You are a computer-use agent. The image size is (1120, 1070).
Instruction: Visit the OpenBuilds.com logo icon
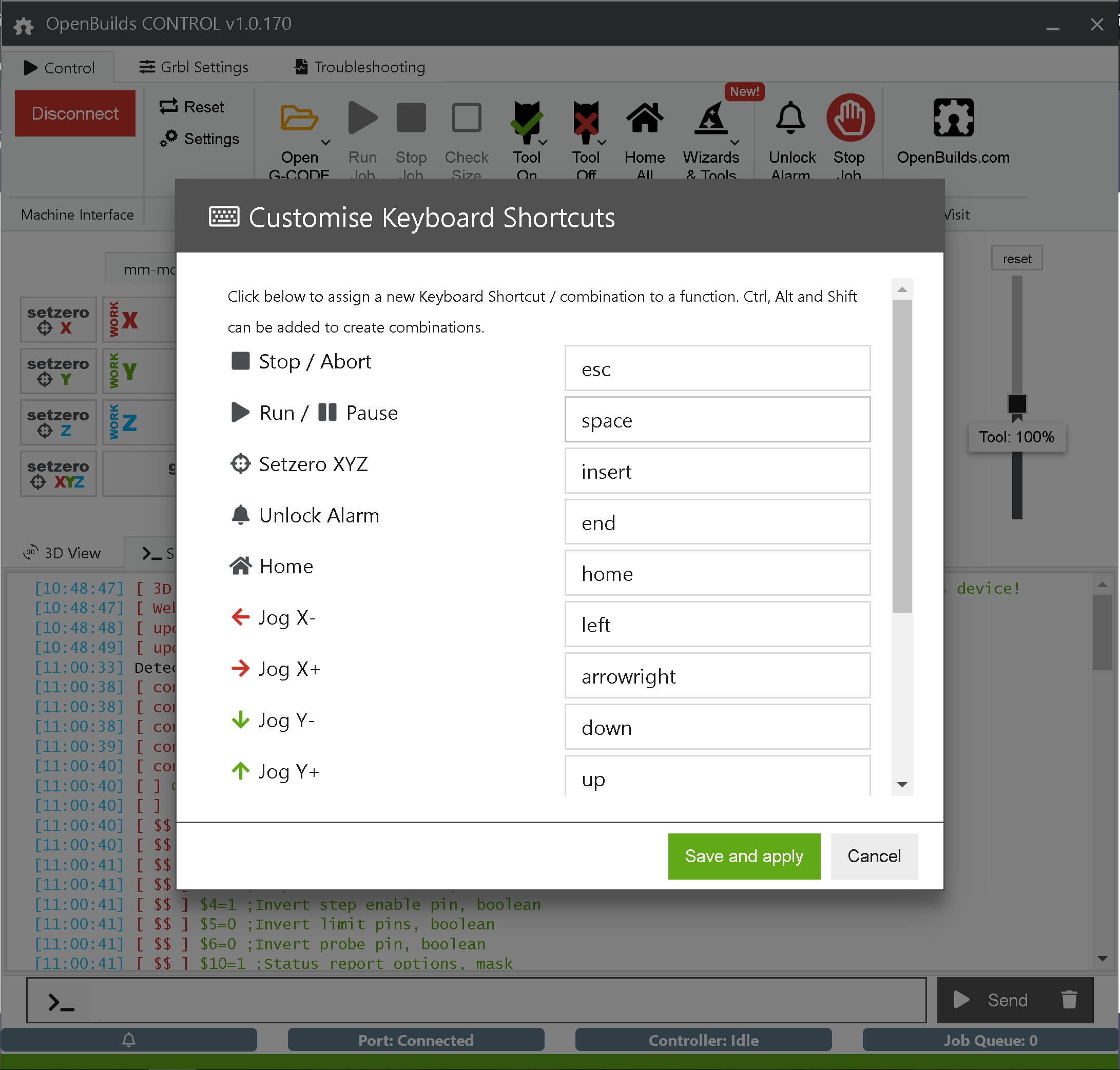(x=953, y=118)
